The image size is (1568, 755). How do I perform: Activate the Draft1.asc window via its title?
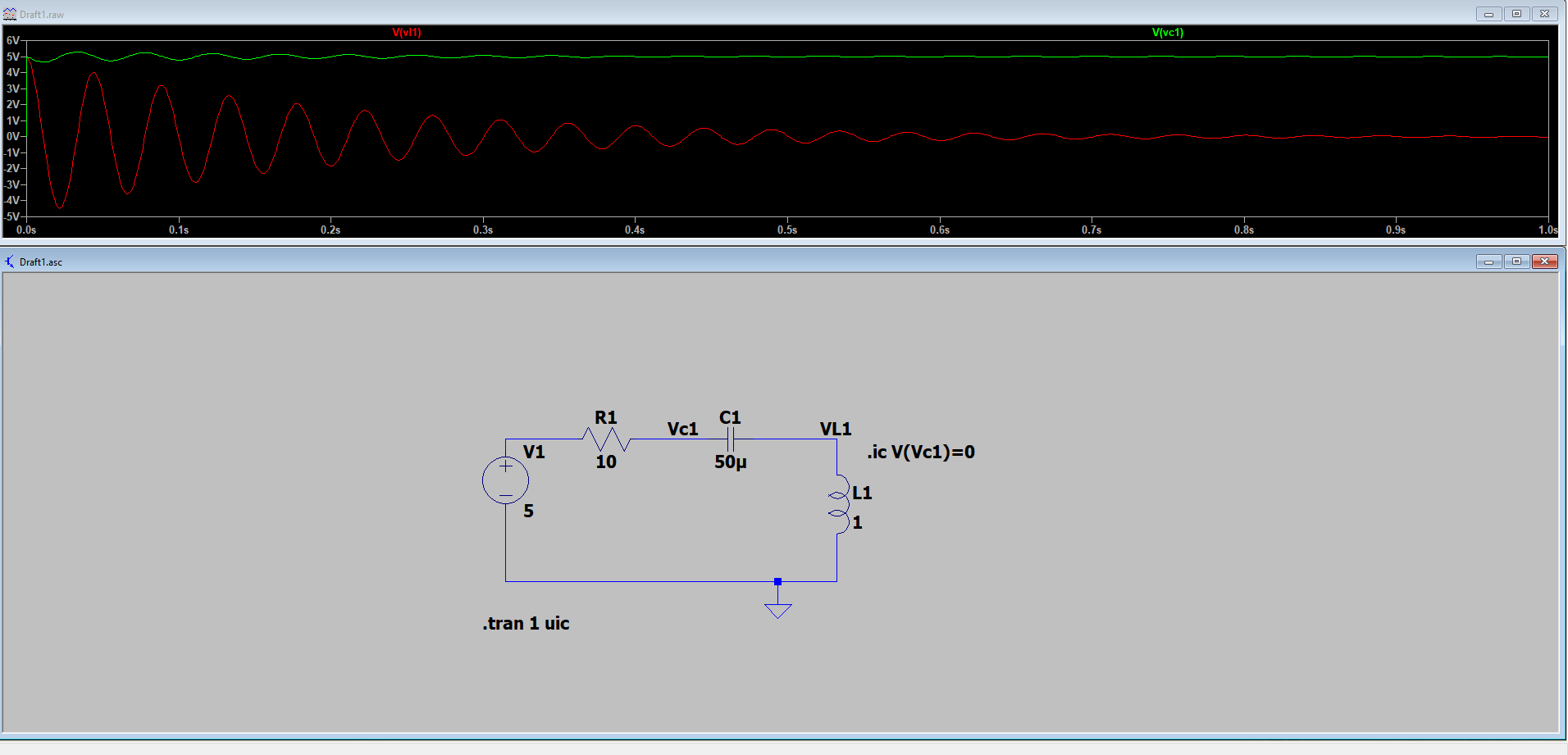click(43, 262)
